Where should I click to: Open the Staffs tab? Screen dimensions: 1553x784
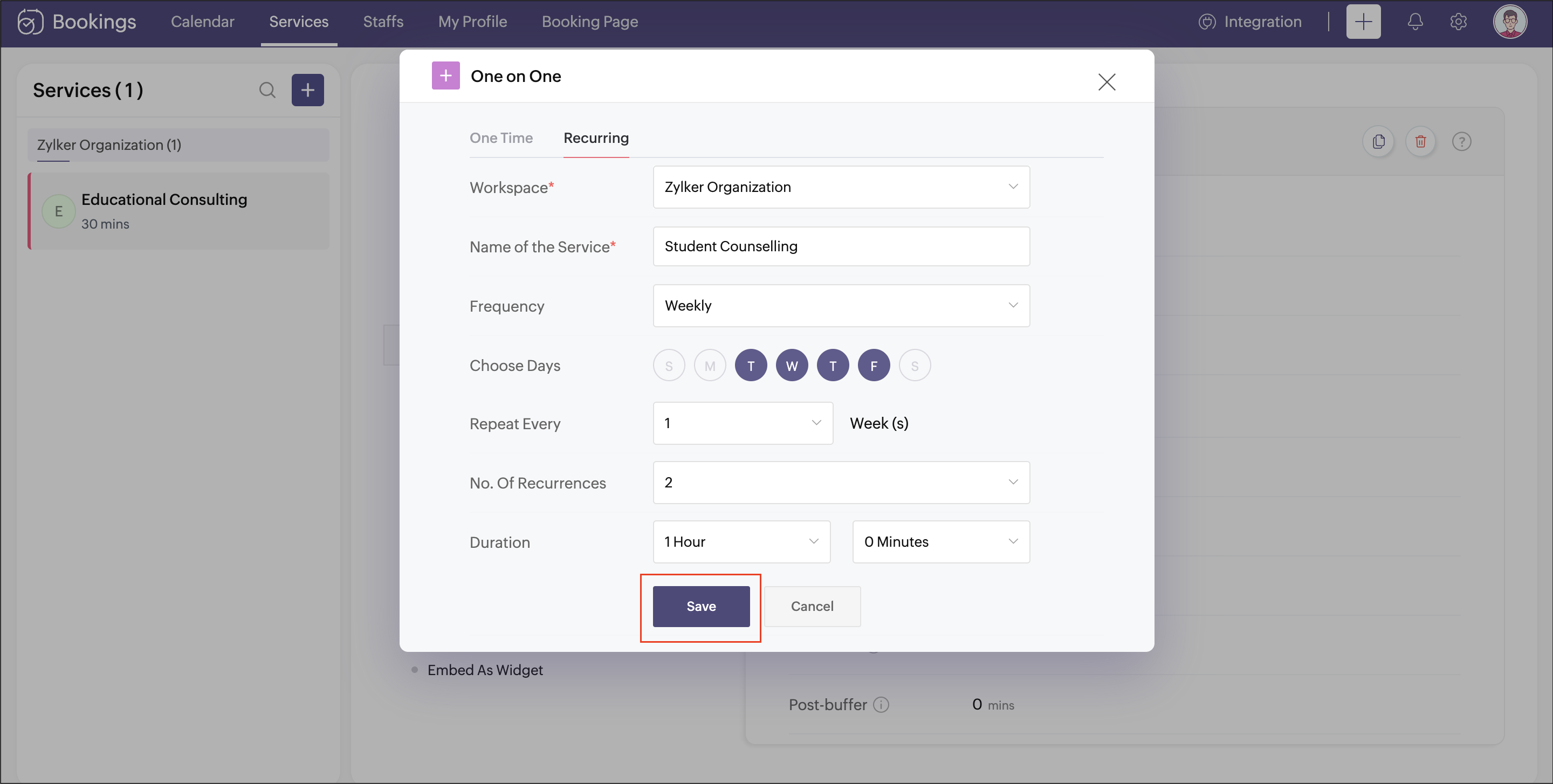pyautogui.click(x=383, y=22)
